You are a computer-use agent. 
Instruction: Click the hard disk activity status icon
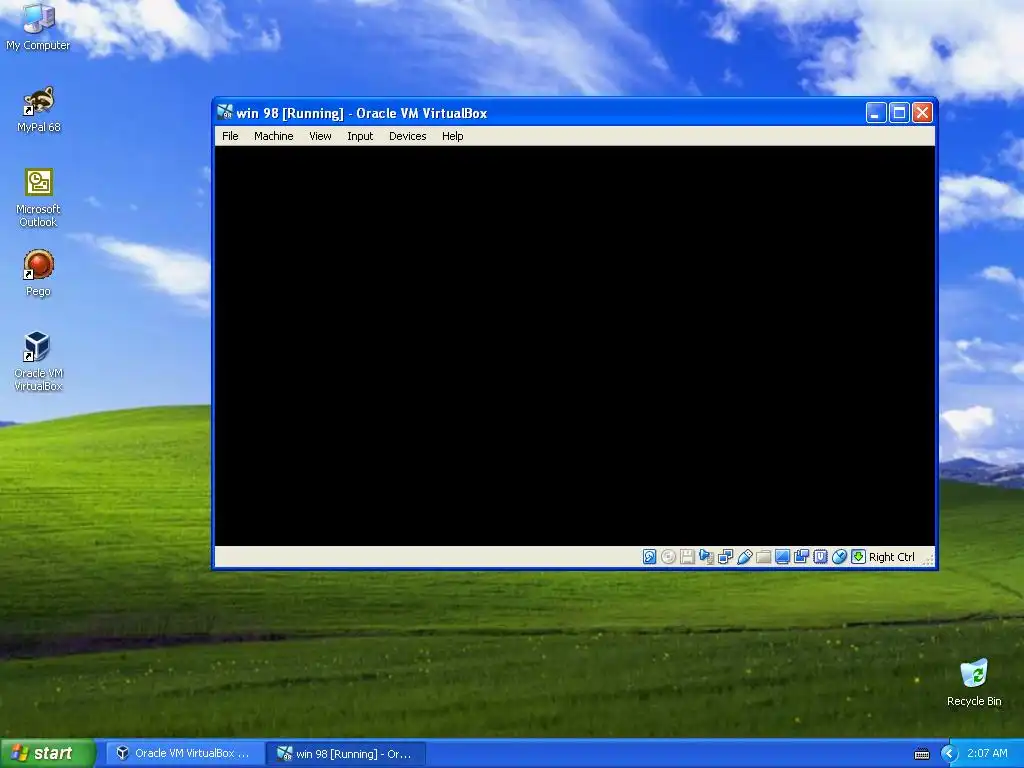[x=649, y=556]
